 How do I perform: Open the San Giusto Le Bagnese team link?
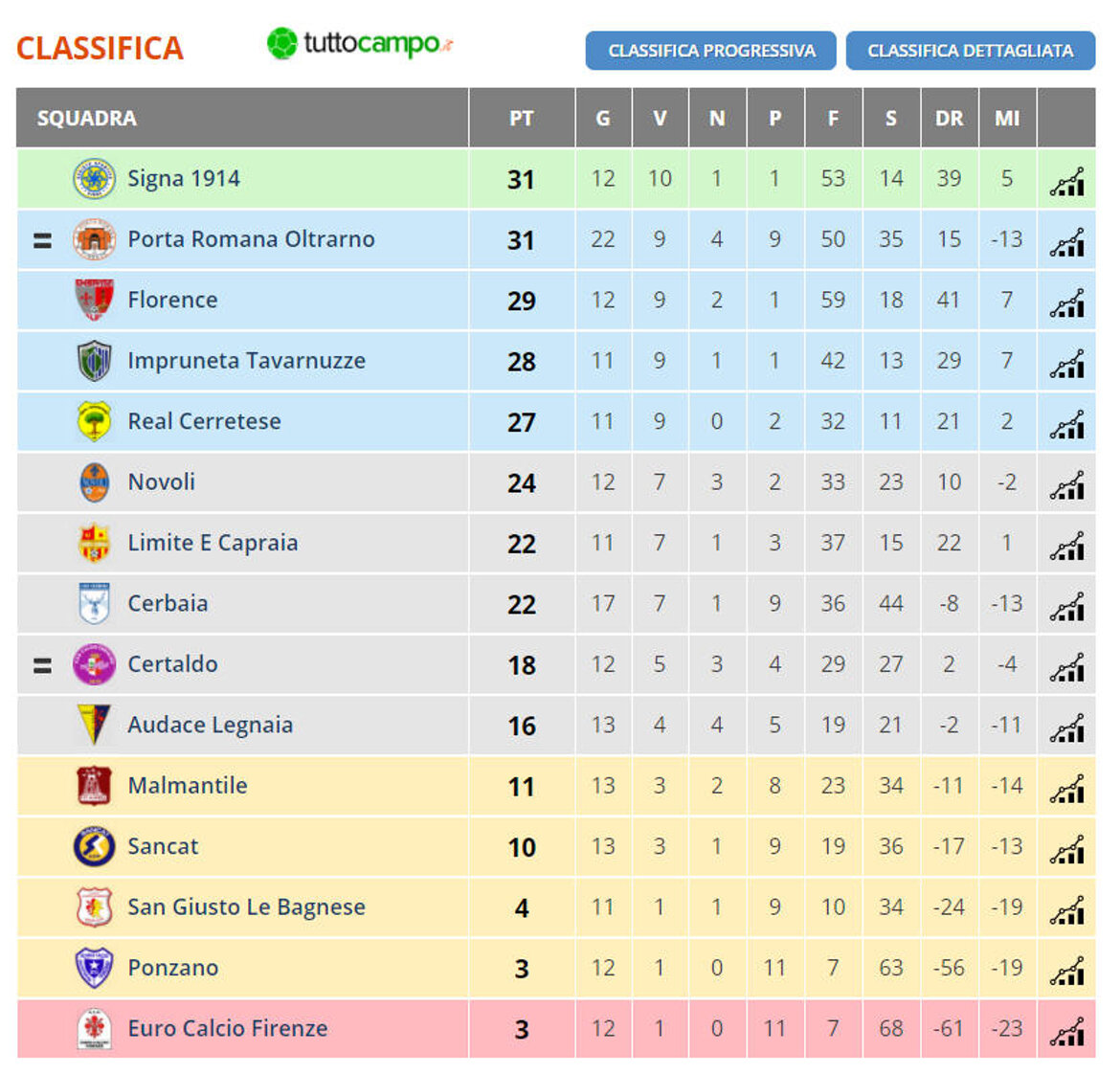point(246,906)
